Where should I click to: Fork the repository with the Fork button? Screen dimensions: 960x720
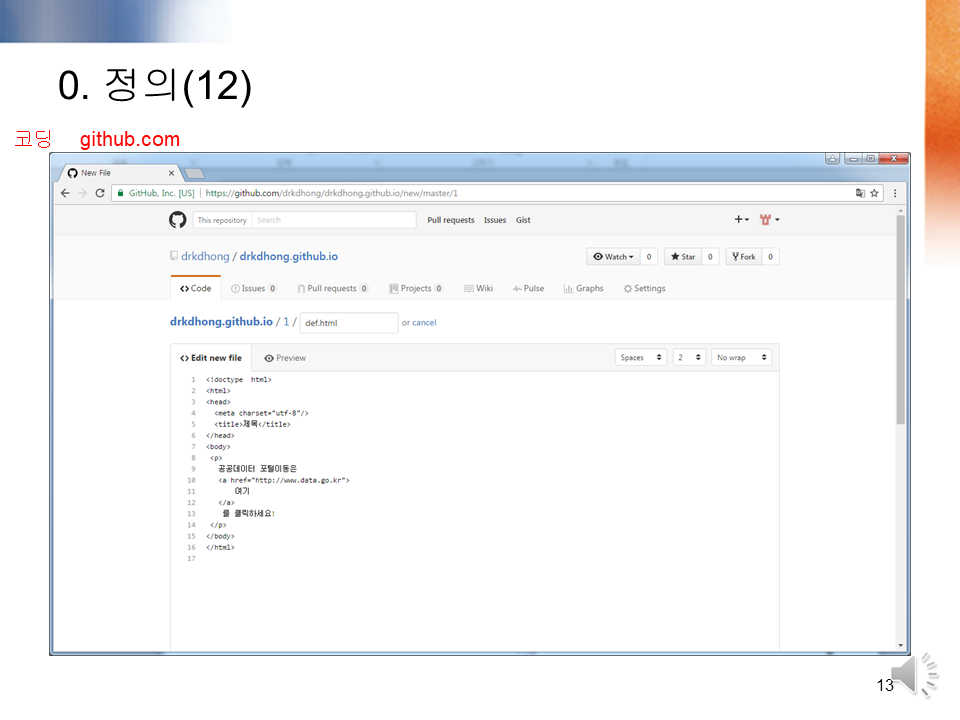(744, 257)
